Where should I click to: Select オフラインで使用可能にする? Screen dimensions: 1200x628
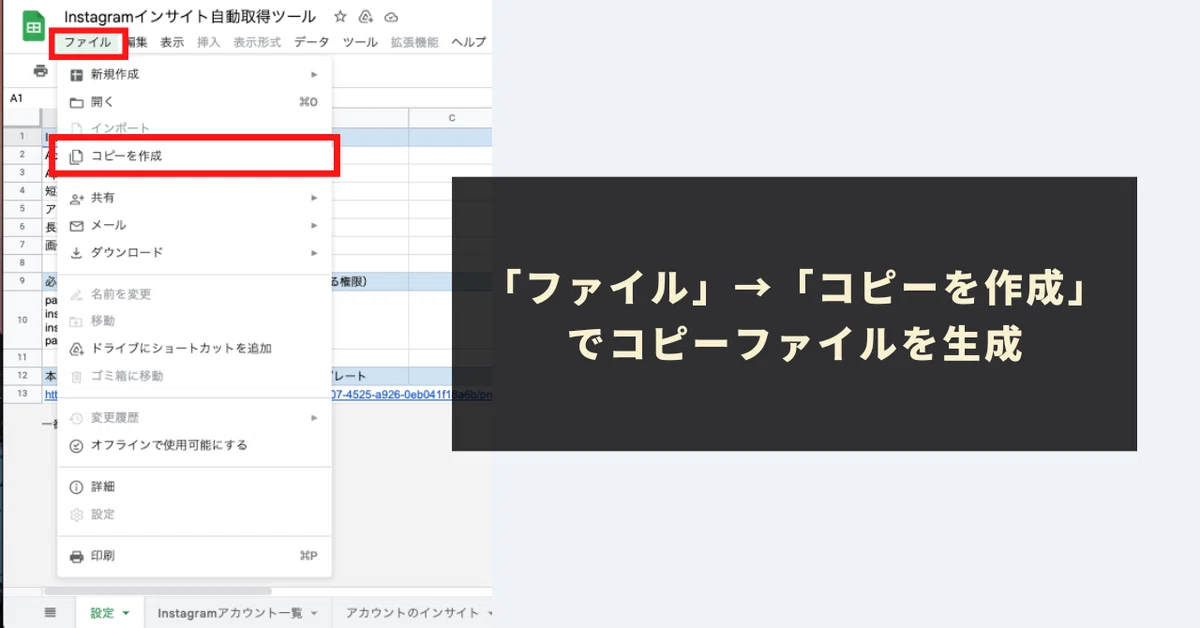pos(194,445)
